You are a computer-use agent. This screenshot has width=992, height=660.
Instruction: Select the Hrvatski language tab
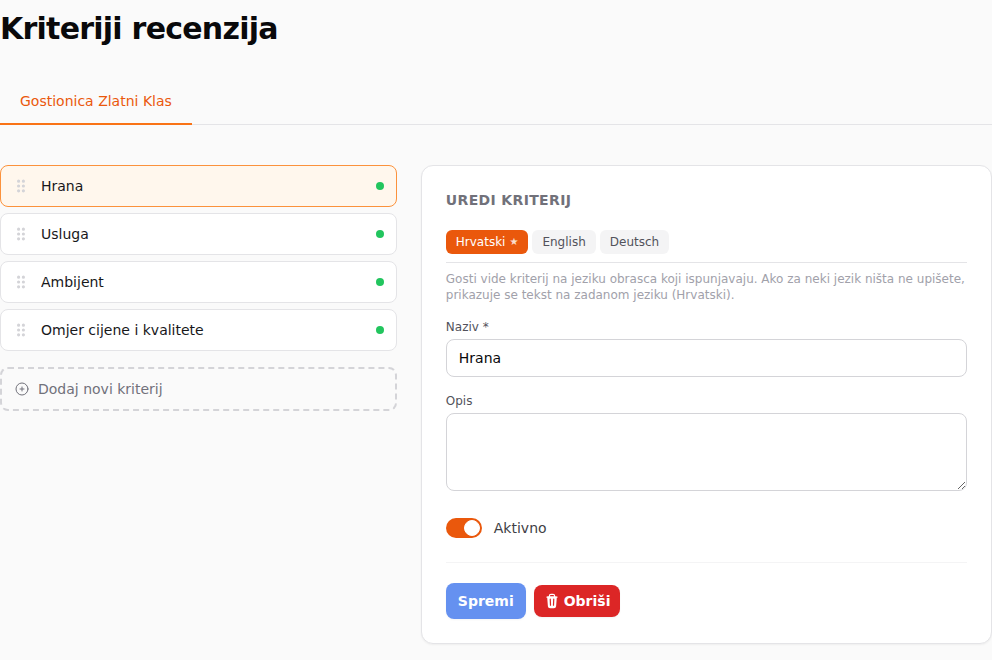click(487, 242)
